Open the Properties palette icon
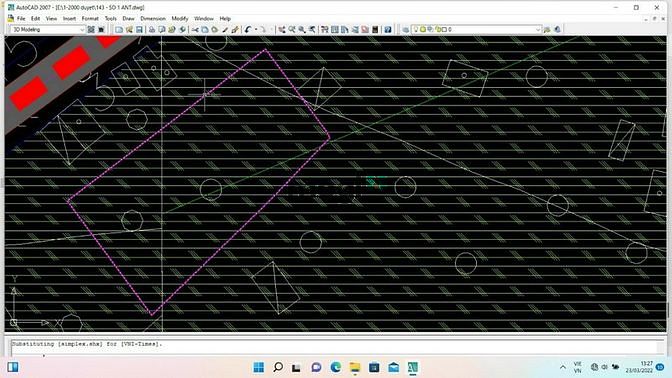Screen dimensions: 672x378 (325, 30)
